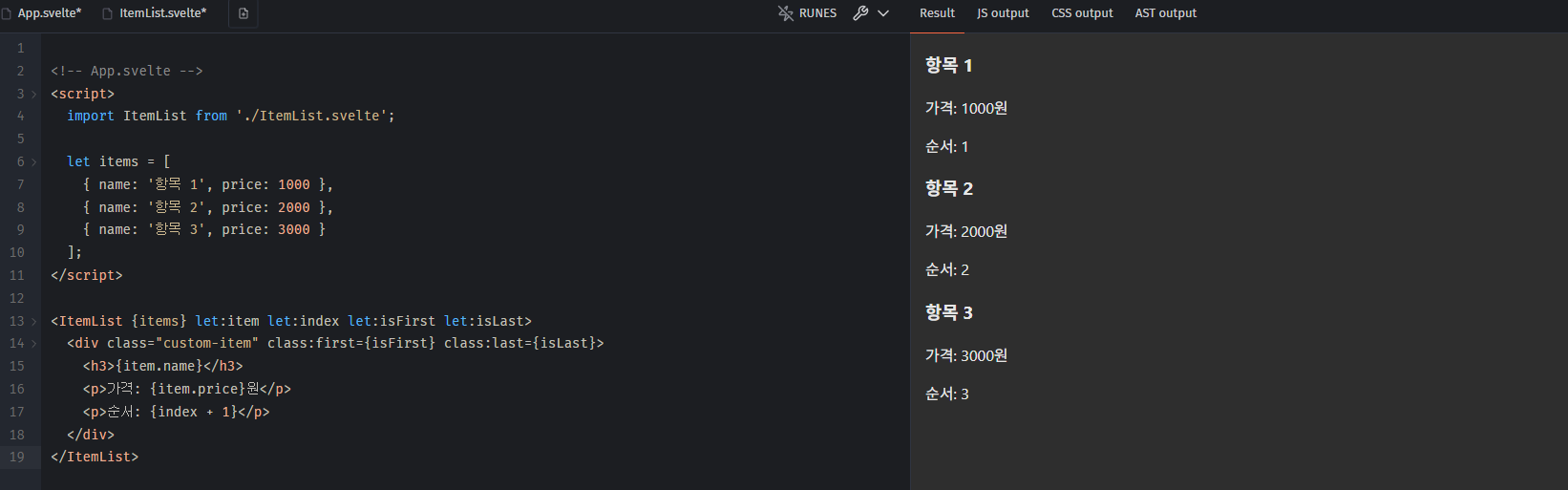Click the '항목 3' heading in Result

(x=948, y=312)
